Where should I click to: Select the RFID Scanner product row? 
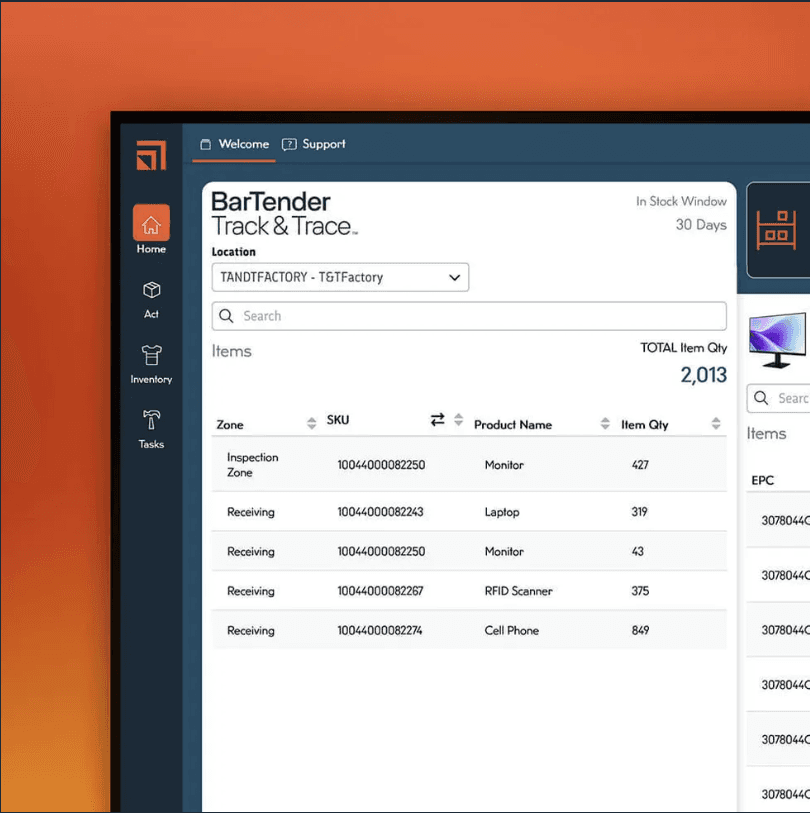(469, 591)
